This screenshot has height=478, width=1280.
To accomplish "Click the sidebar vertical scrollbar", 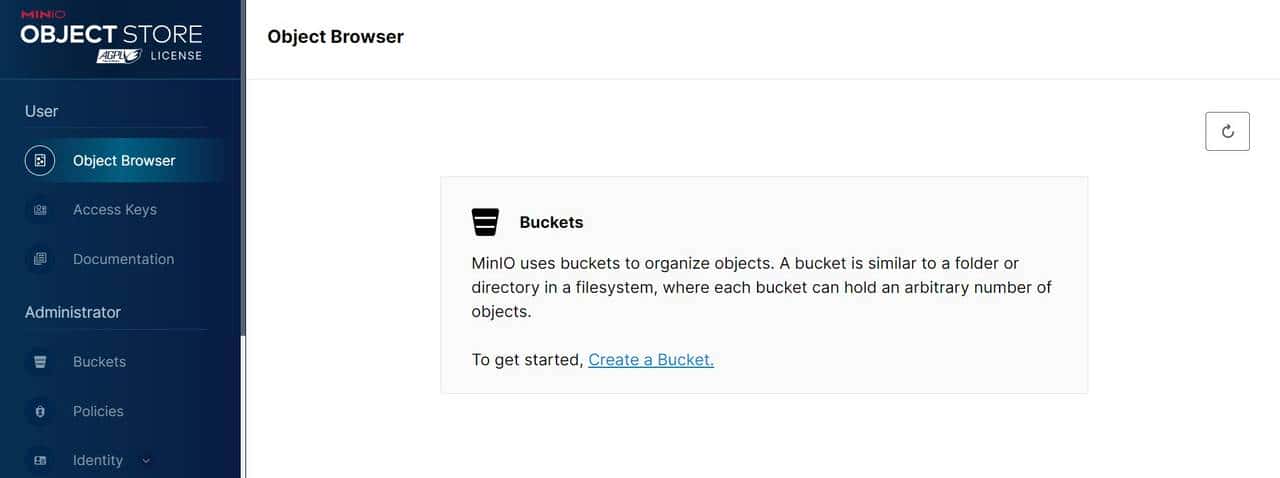I will tap(242, 400).
